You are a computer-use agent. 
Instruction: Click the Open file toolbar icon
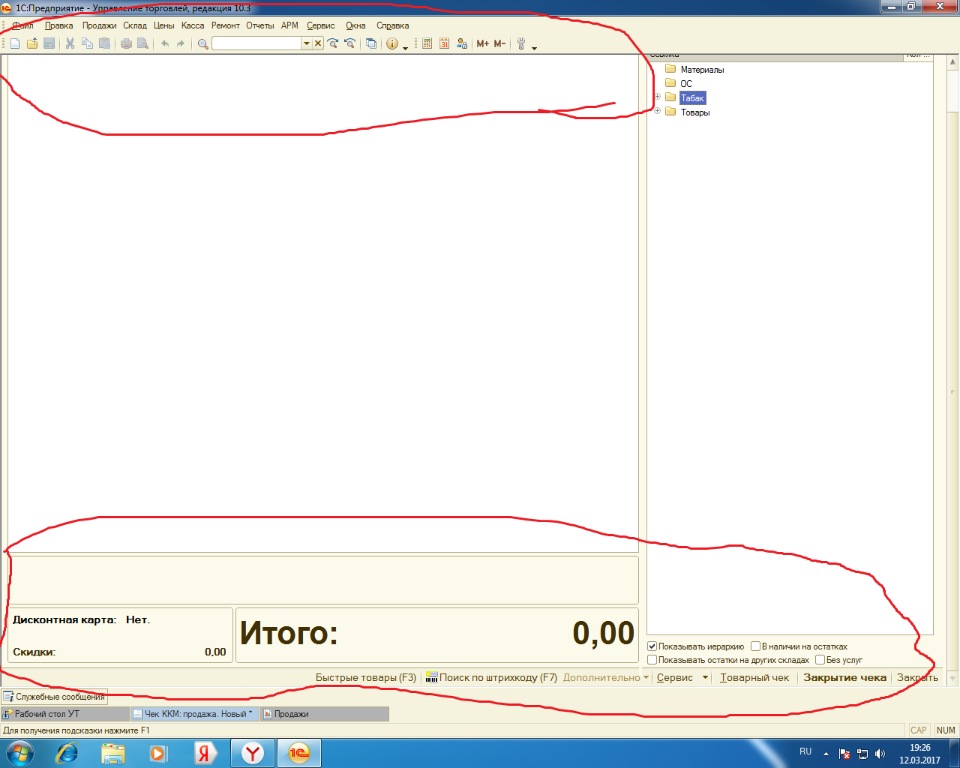coord(32,44)
